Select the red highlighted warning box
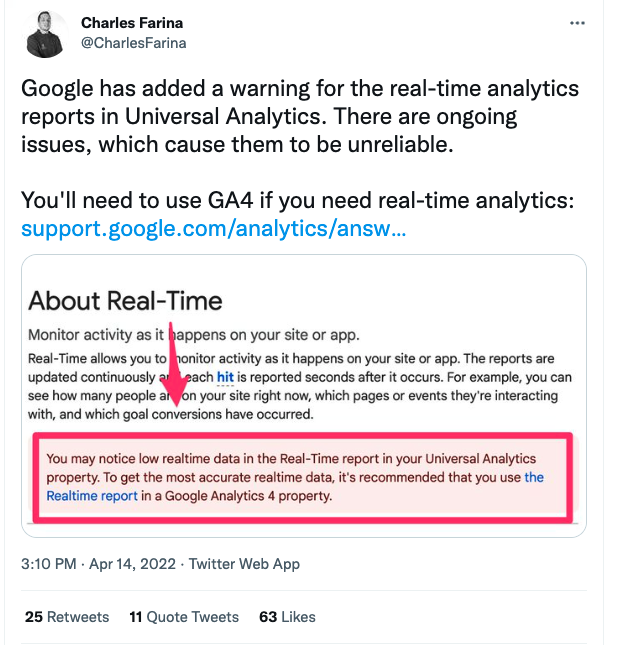 (303, 476)
